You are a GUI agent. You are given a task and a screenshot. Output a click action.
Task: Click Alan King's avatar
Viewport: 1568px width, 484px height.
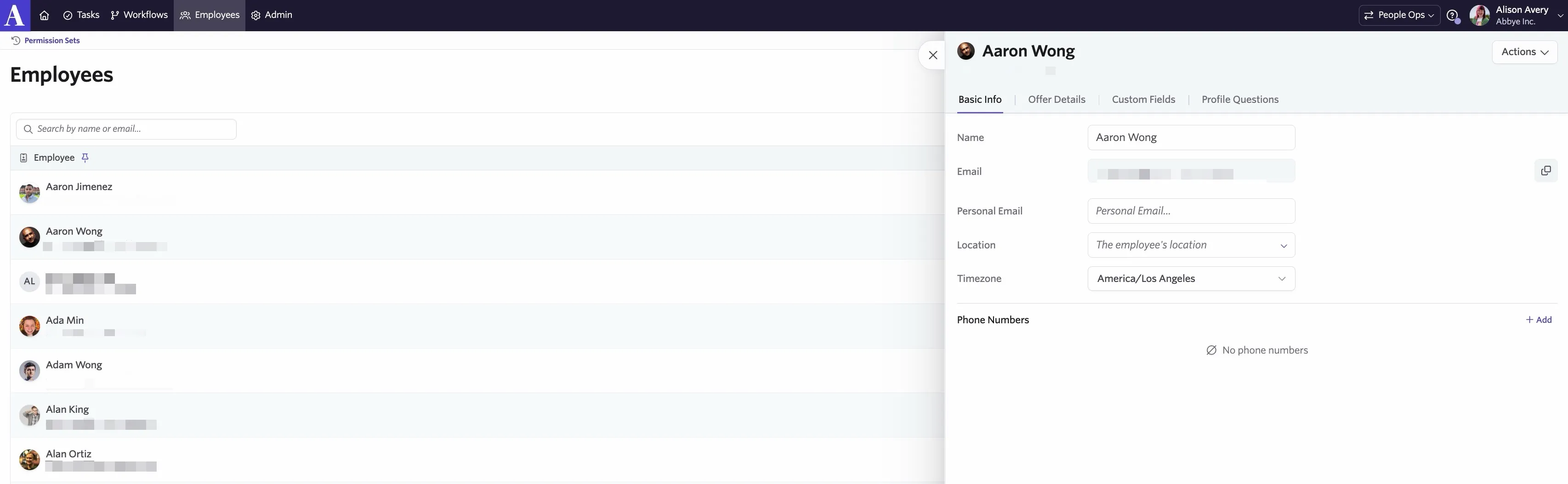click(x=29, y=415)
